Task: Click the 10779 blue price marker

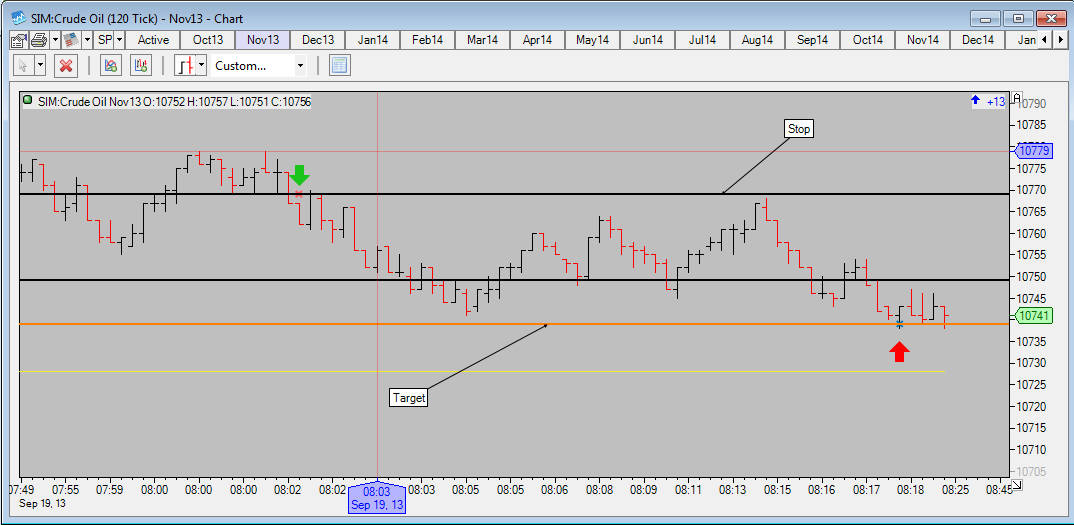Action: [1032, 151]
